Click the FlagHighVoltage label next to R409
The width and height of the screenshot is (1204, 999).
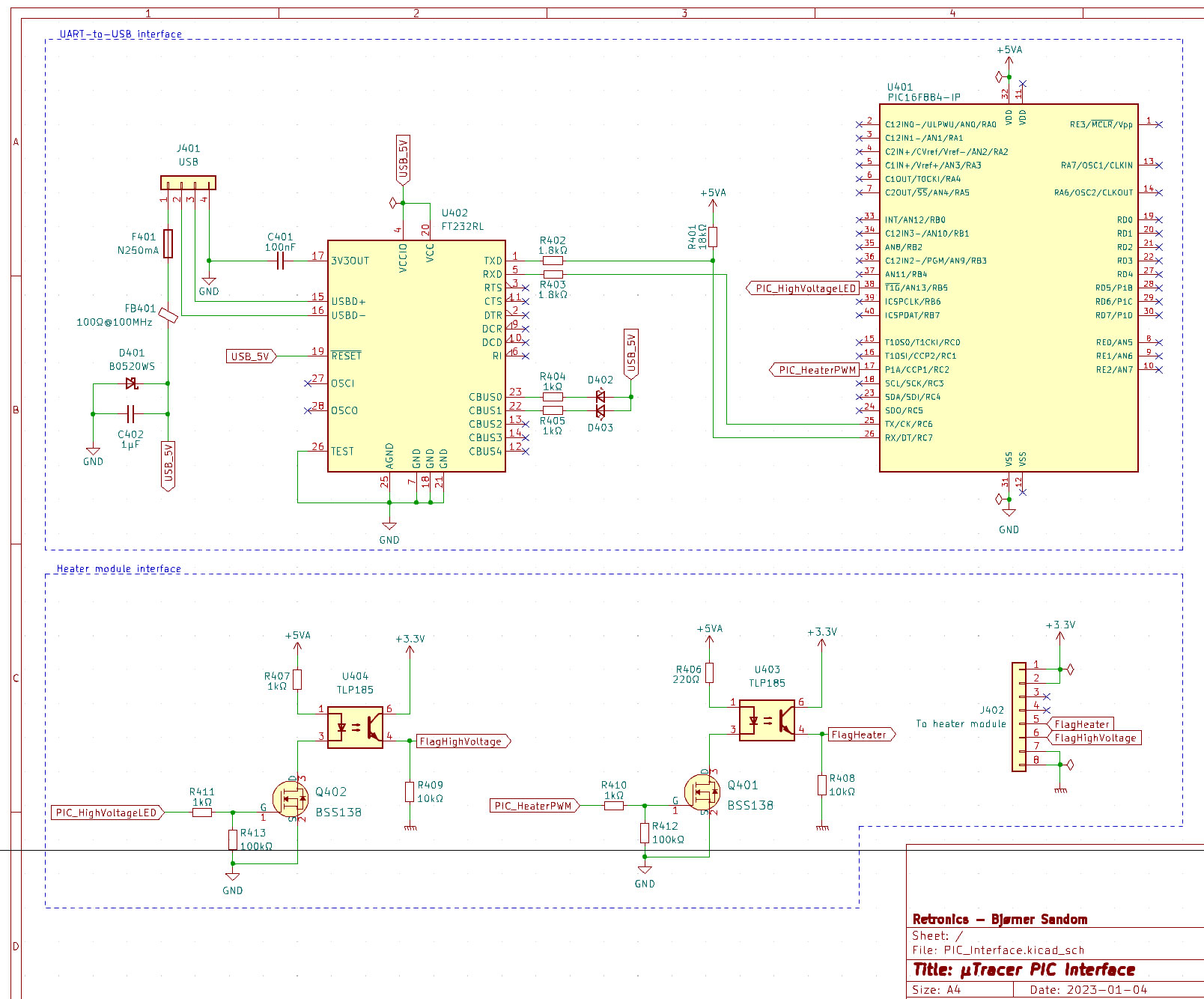point(463,741)
